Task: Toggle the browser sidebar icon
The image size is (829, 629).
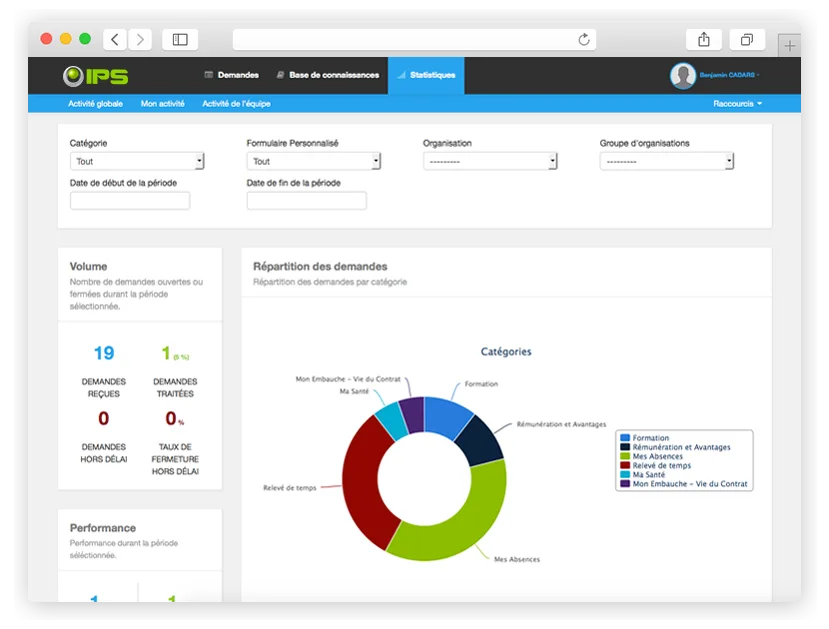Action: click(180, 40)
